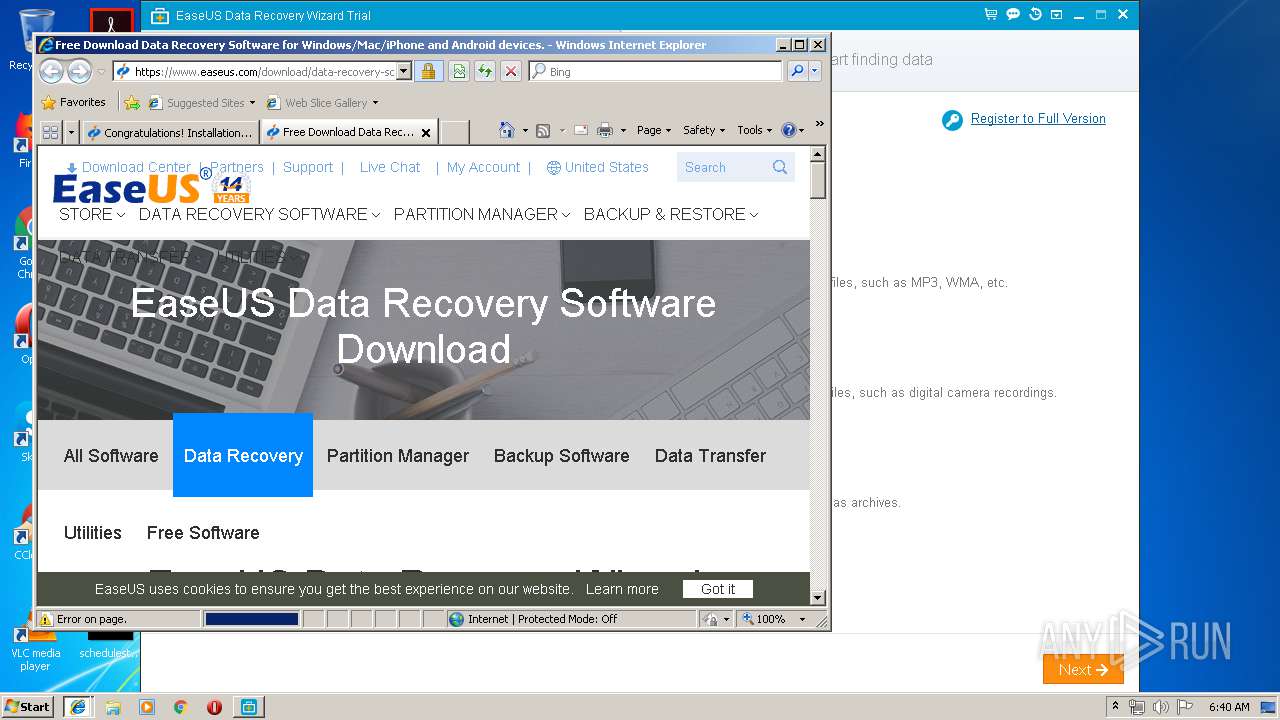Click the volume speaker tray icon
The width and height of the screenshot is (1280, 720).
point(1160,707)
